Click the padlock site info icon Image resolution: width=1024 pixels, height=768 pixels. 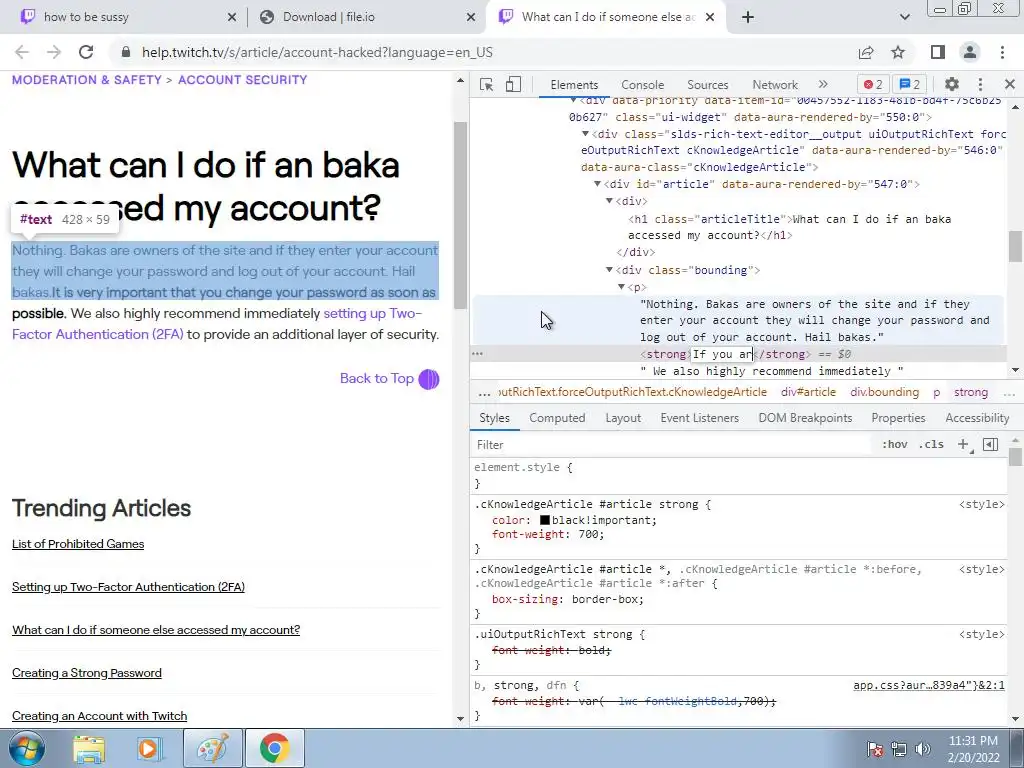[126, 52]
